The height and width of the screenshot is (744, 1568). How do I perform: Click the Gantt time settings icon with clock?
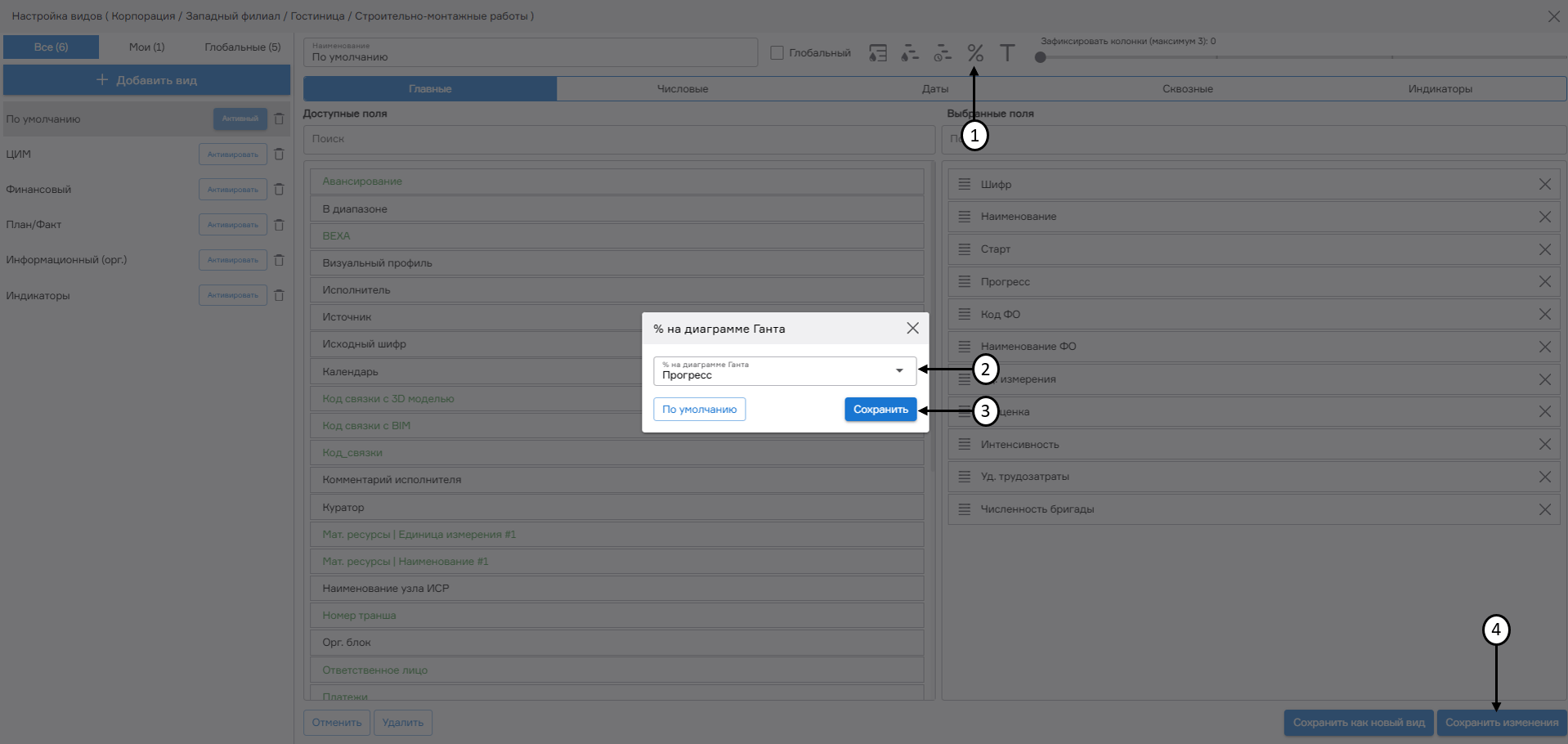pos(943,53)
